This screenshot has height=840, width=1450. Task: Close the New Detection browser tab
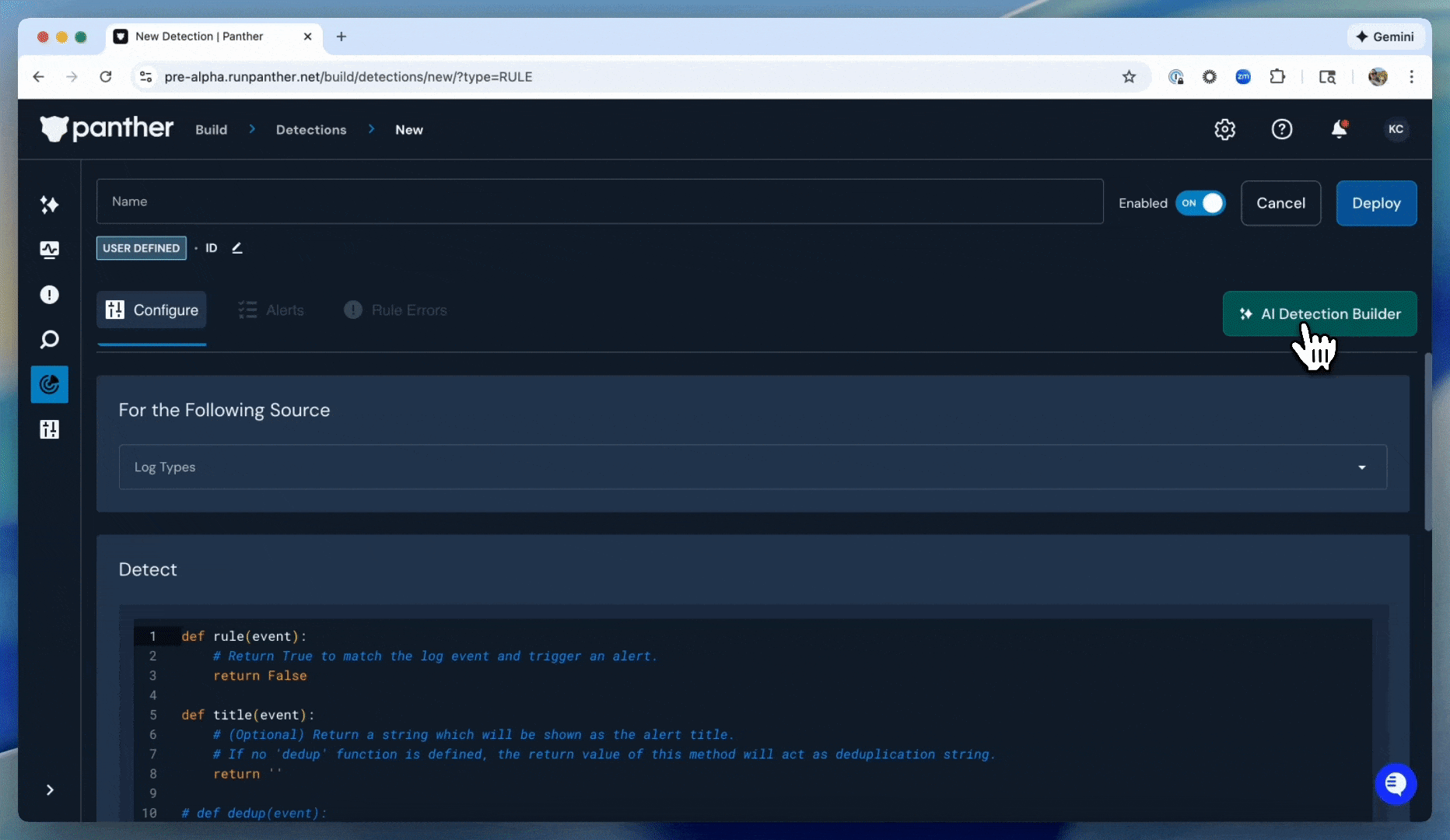(x=307, y=37)
